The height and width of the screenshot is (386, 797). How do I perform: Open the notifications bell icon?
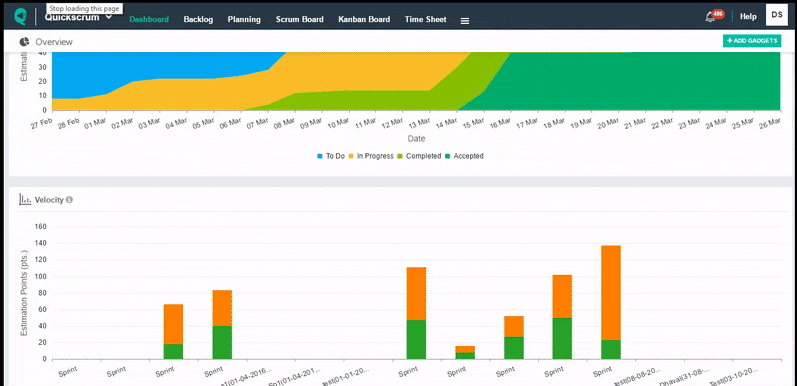coord(710,17)
